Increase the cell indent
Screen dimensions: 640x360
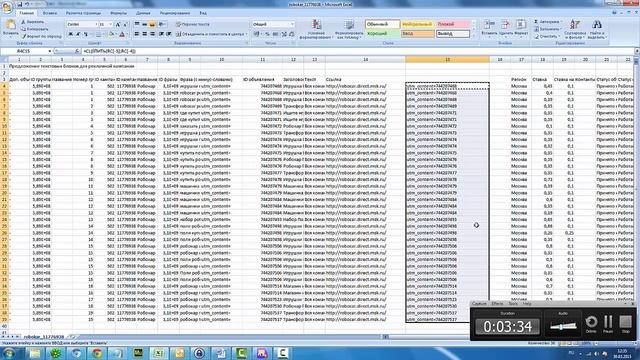point(169,34)
